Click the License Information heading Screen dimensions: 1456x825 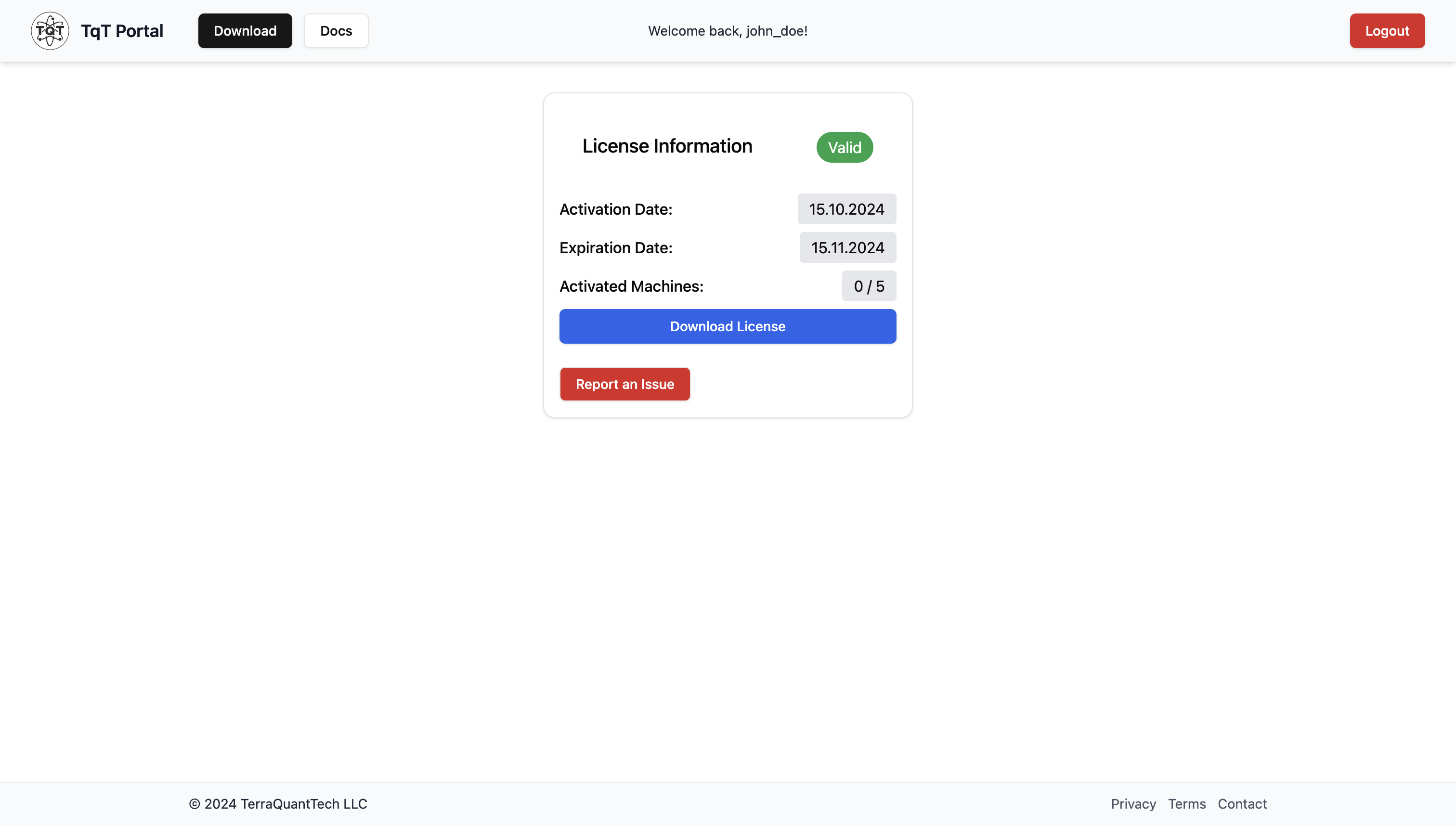tap(667, 146)
